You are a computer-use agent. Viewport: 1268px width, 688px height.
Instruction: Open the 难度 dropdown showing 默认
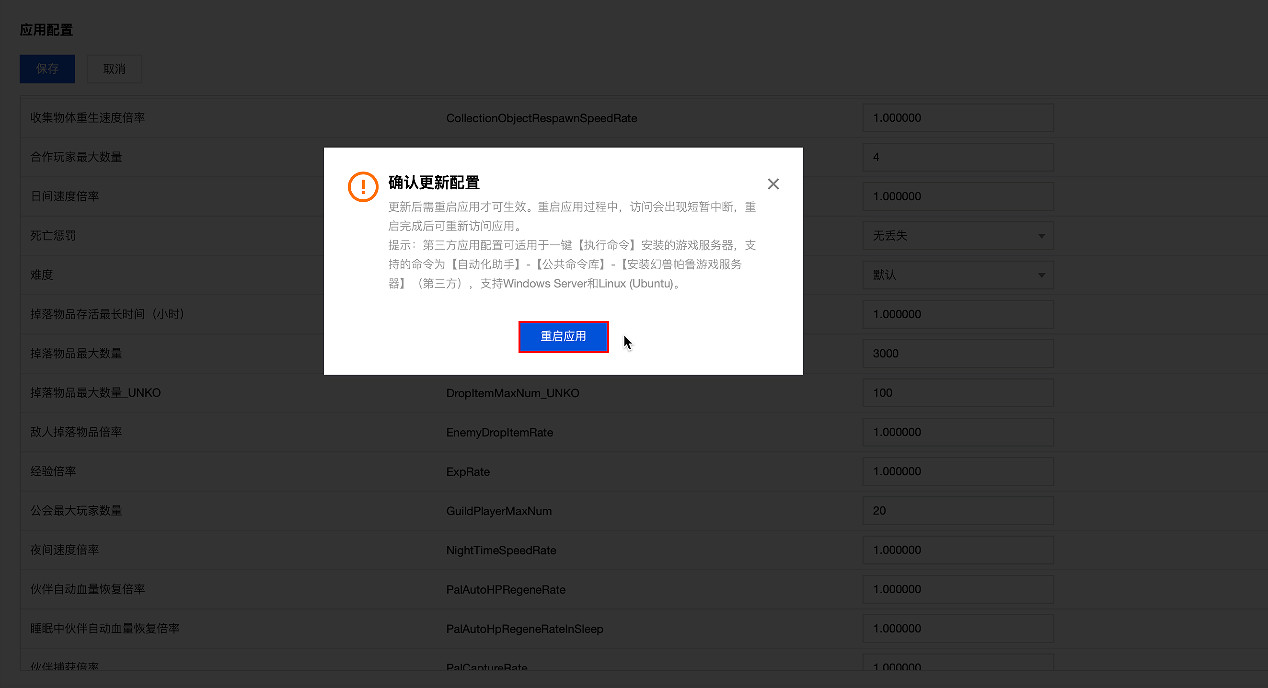click(x=957, y=274)
